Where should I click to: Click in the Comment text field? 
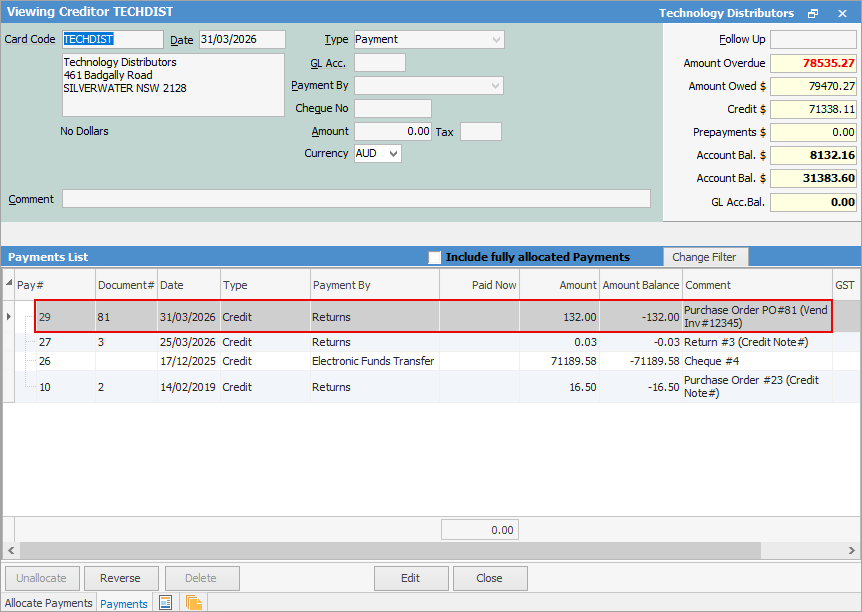356,199
